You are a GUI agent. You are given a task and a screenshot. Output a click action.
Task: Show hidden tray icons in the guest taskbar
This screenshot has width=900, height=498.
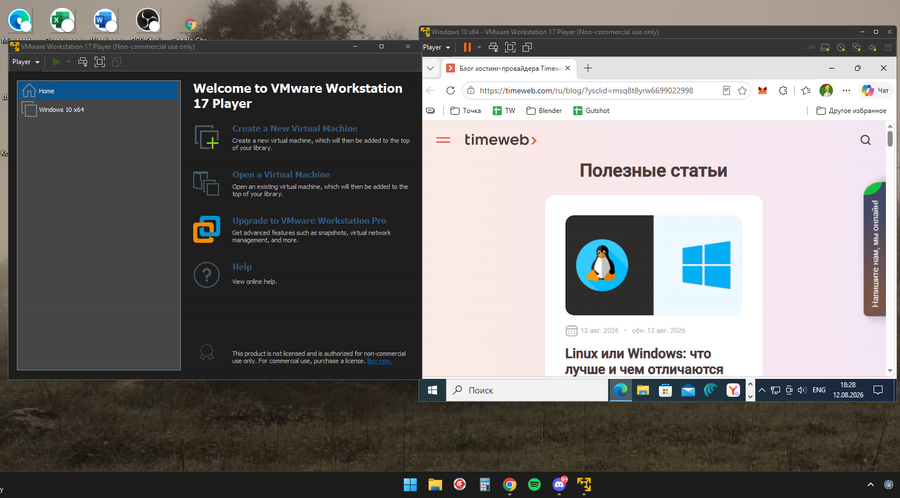[x=762, y=390]
